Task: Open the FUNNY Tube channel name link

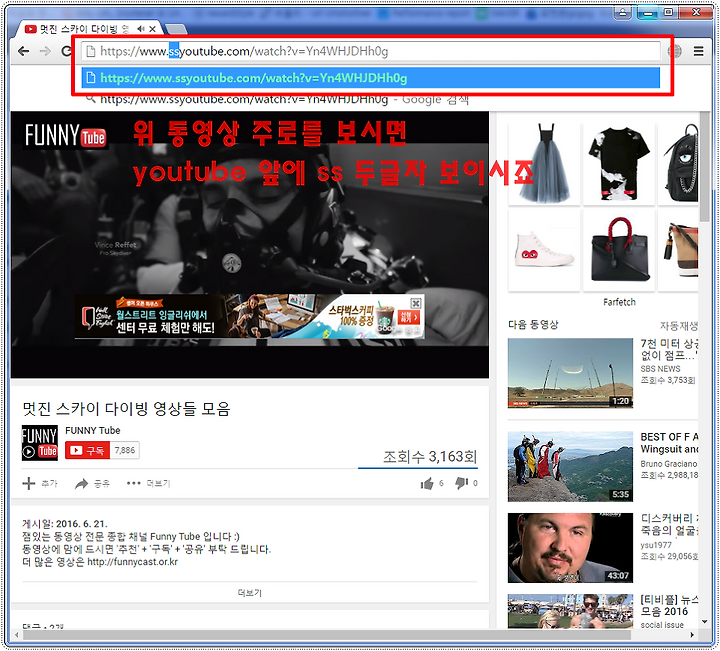Action: click(x=93, y=430)
